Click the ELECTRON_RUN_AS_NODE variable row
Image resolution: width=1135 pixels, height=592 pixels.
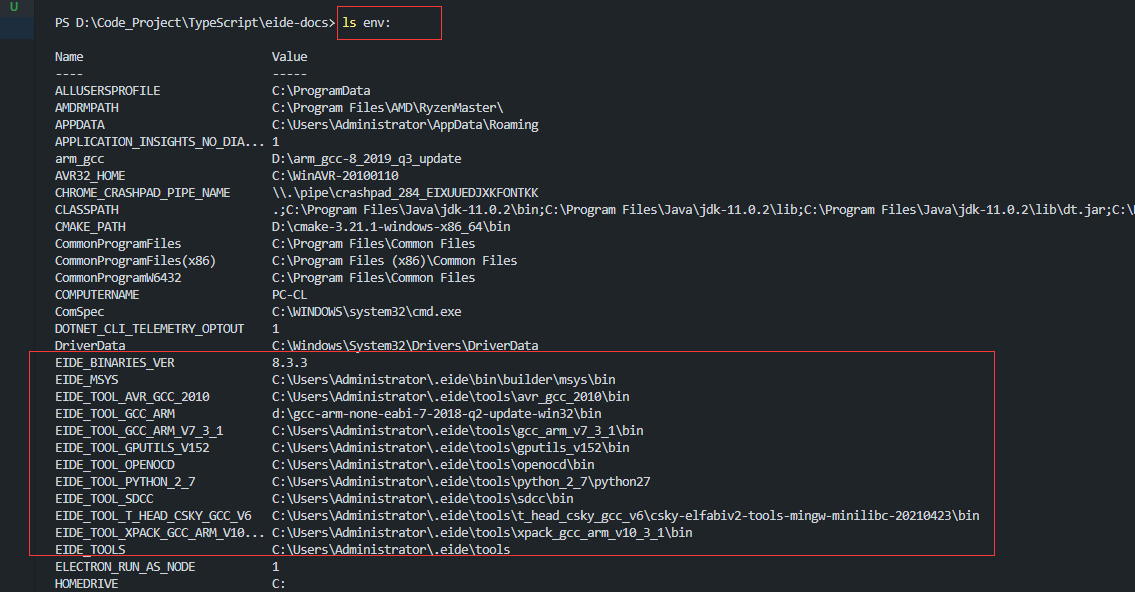click(125, 566)
